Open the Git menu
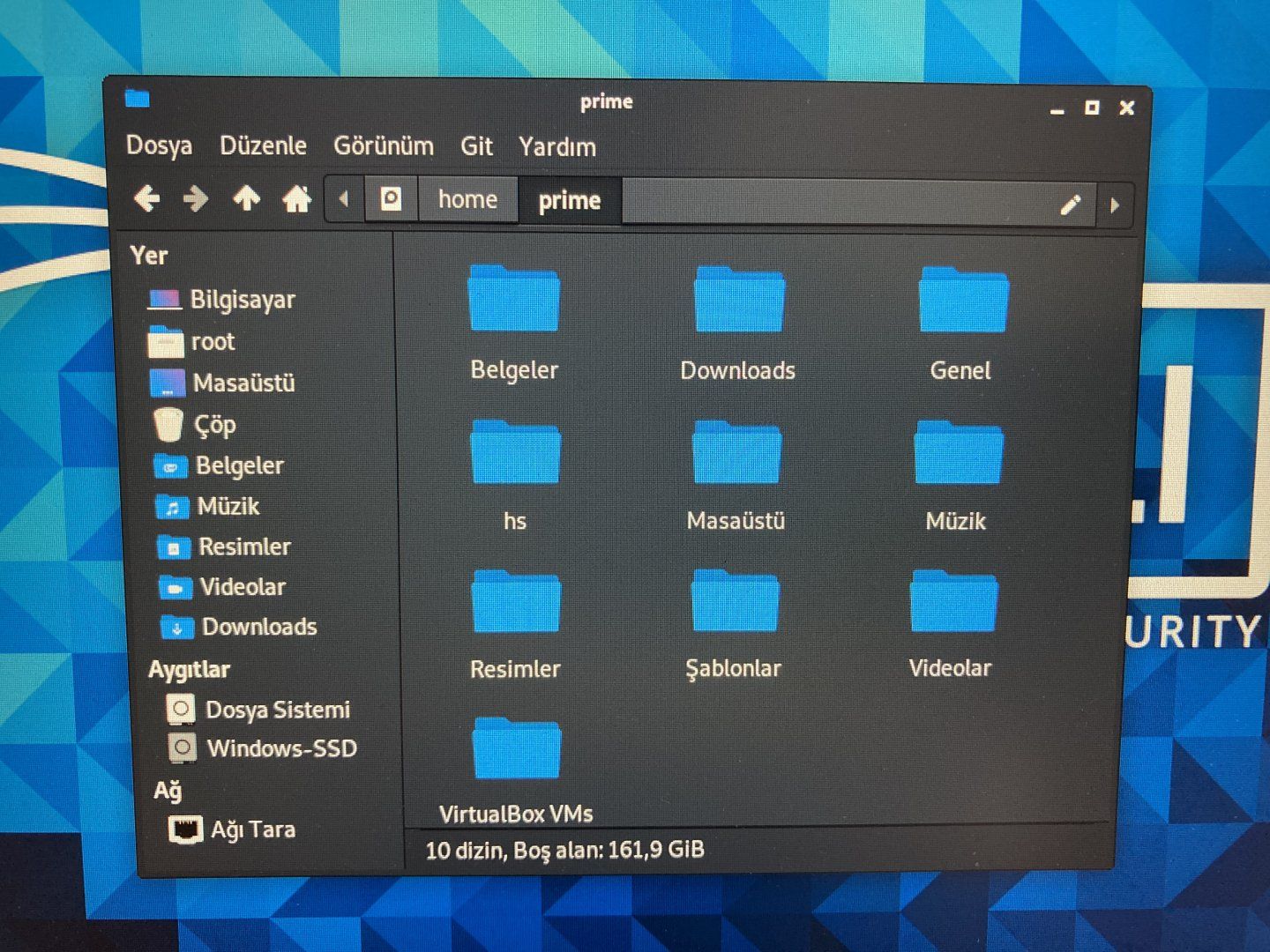1270x952 pixels. pyautogui.click(x=476, y=146)
